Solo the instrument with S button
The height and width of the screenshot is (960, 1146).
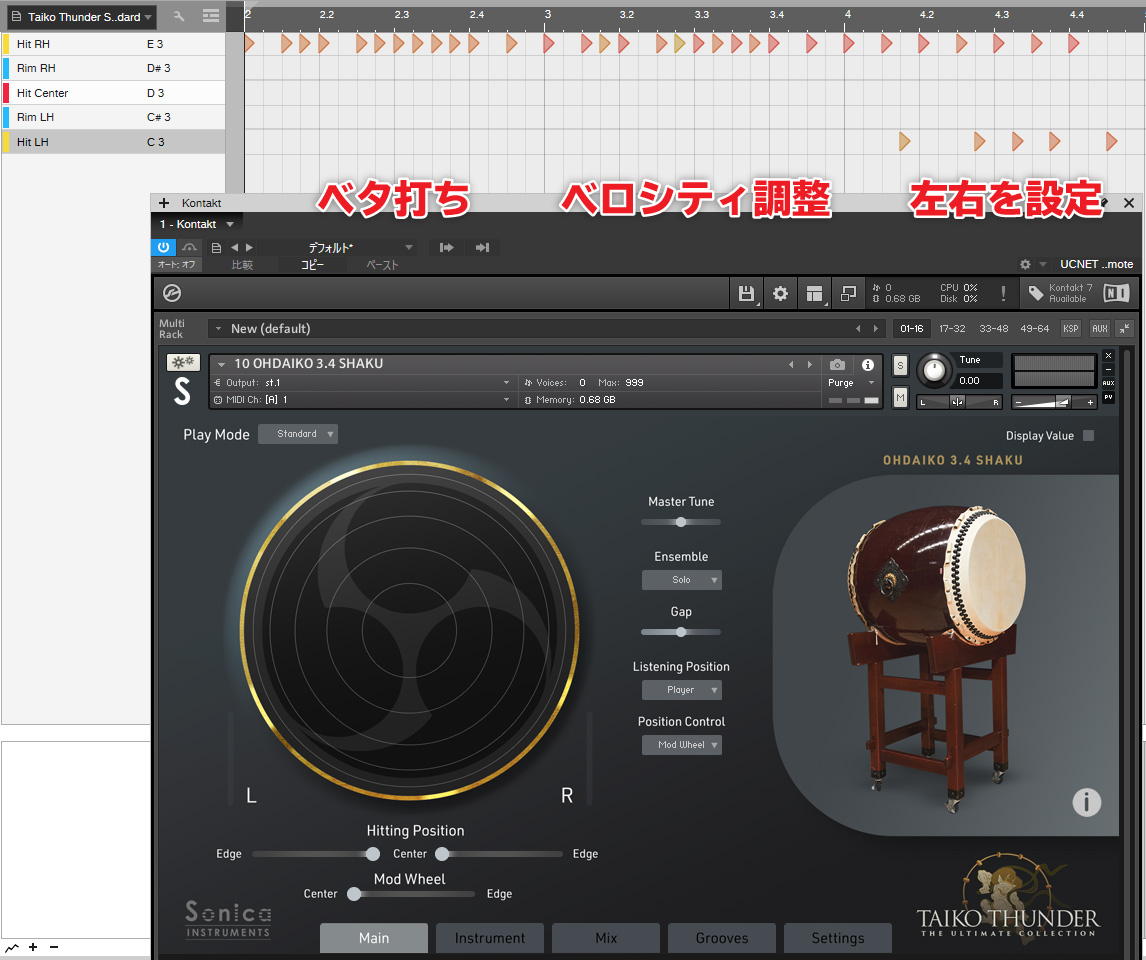[900, 365]
